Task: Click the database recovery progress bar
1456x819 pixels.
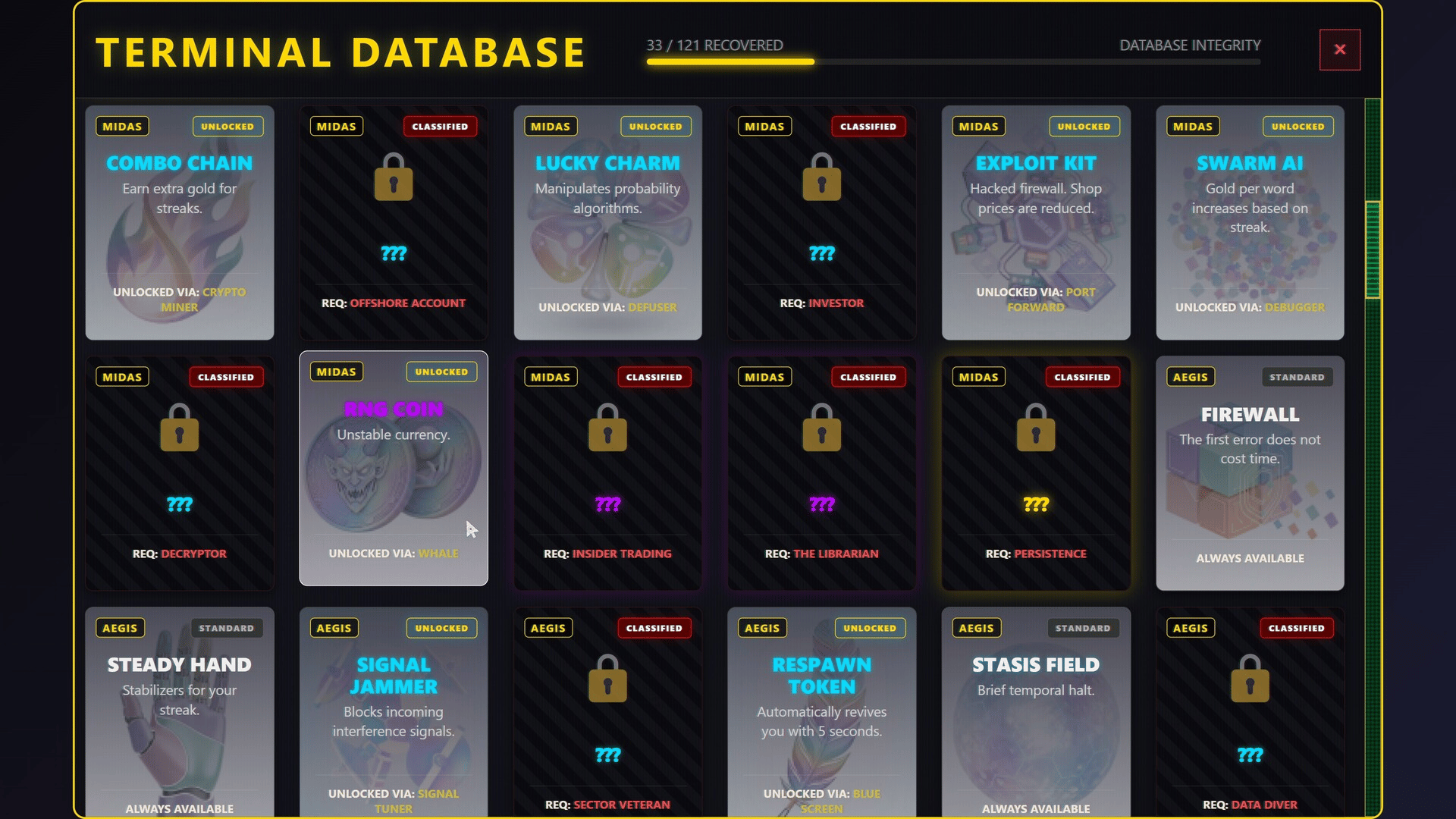Action: (953, 61)
